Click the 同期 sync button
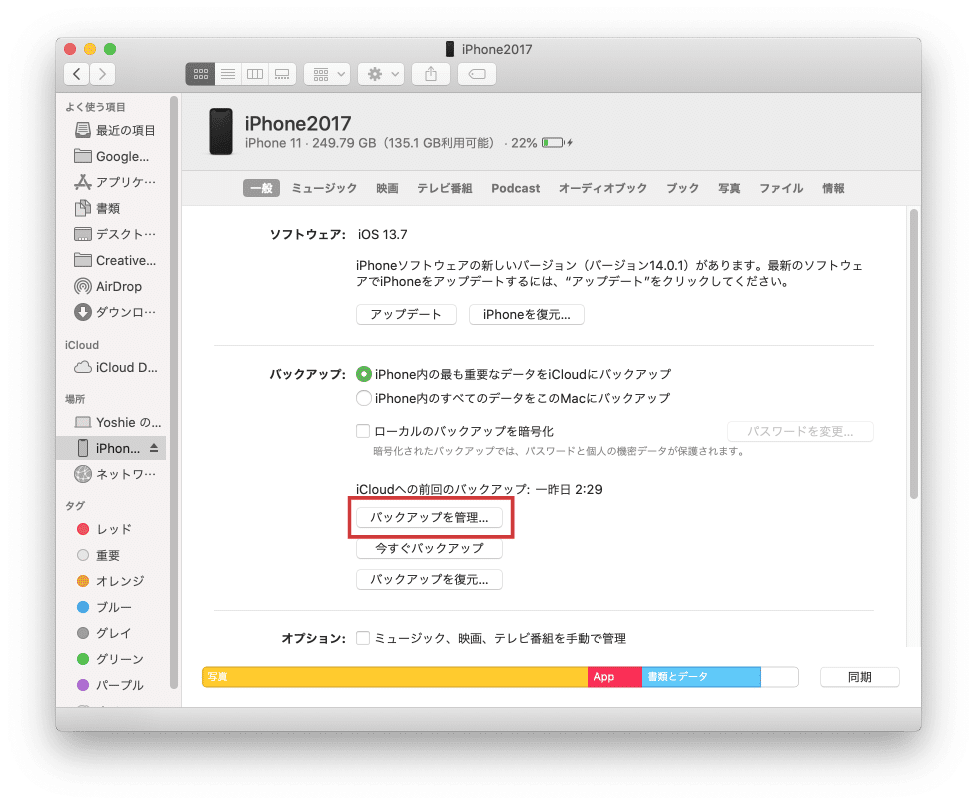The width and height of the screenshot is (977, 805). coord(860,677)
